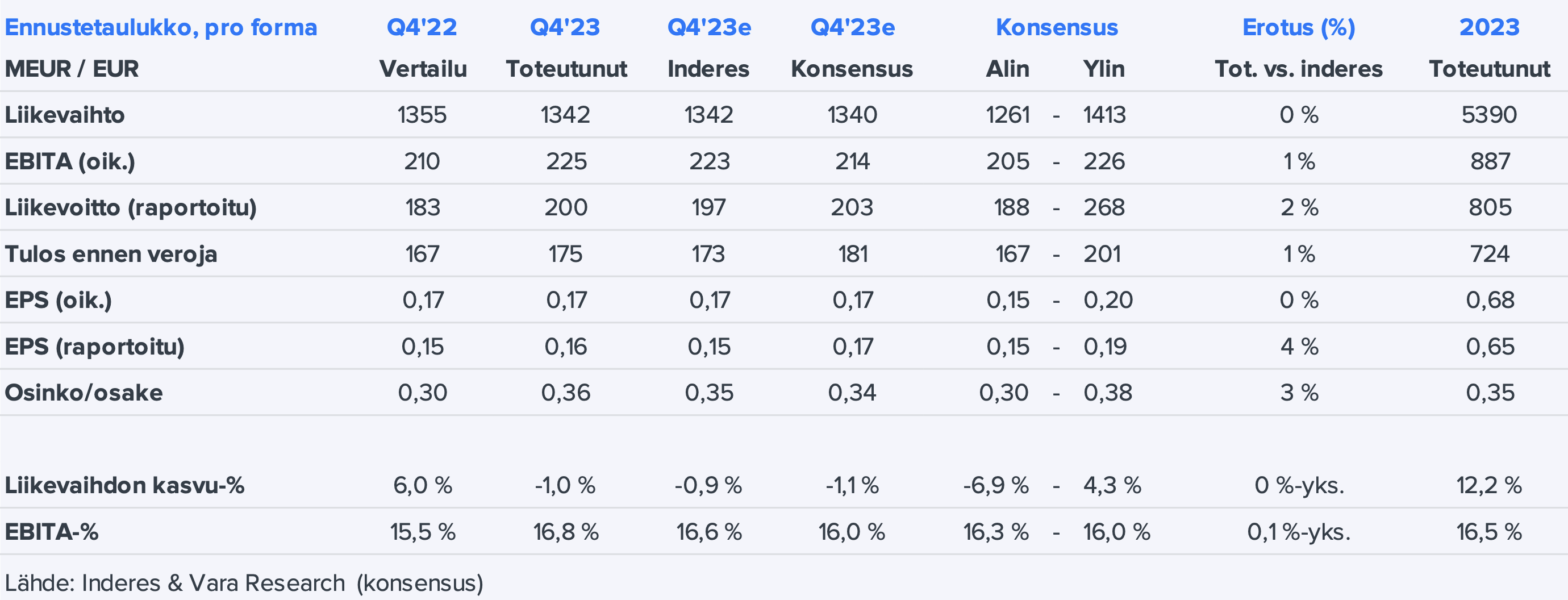Click the 'Osinko/osake' row label

(84, 393)
